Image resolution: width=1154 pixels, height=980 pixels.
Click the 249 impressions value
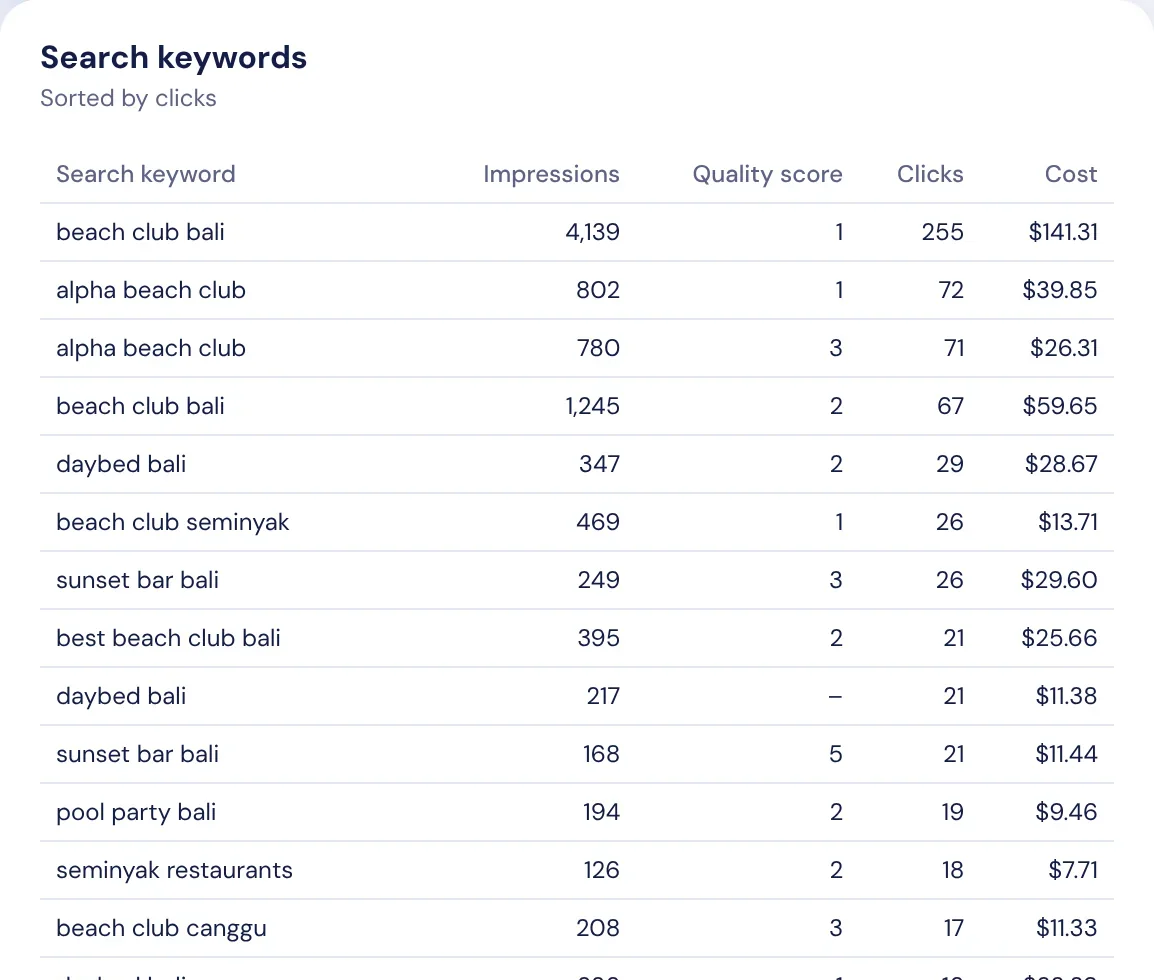(x=598, y=580)
